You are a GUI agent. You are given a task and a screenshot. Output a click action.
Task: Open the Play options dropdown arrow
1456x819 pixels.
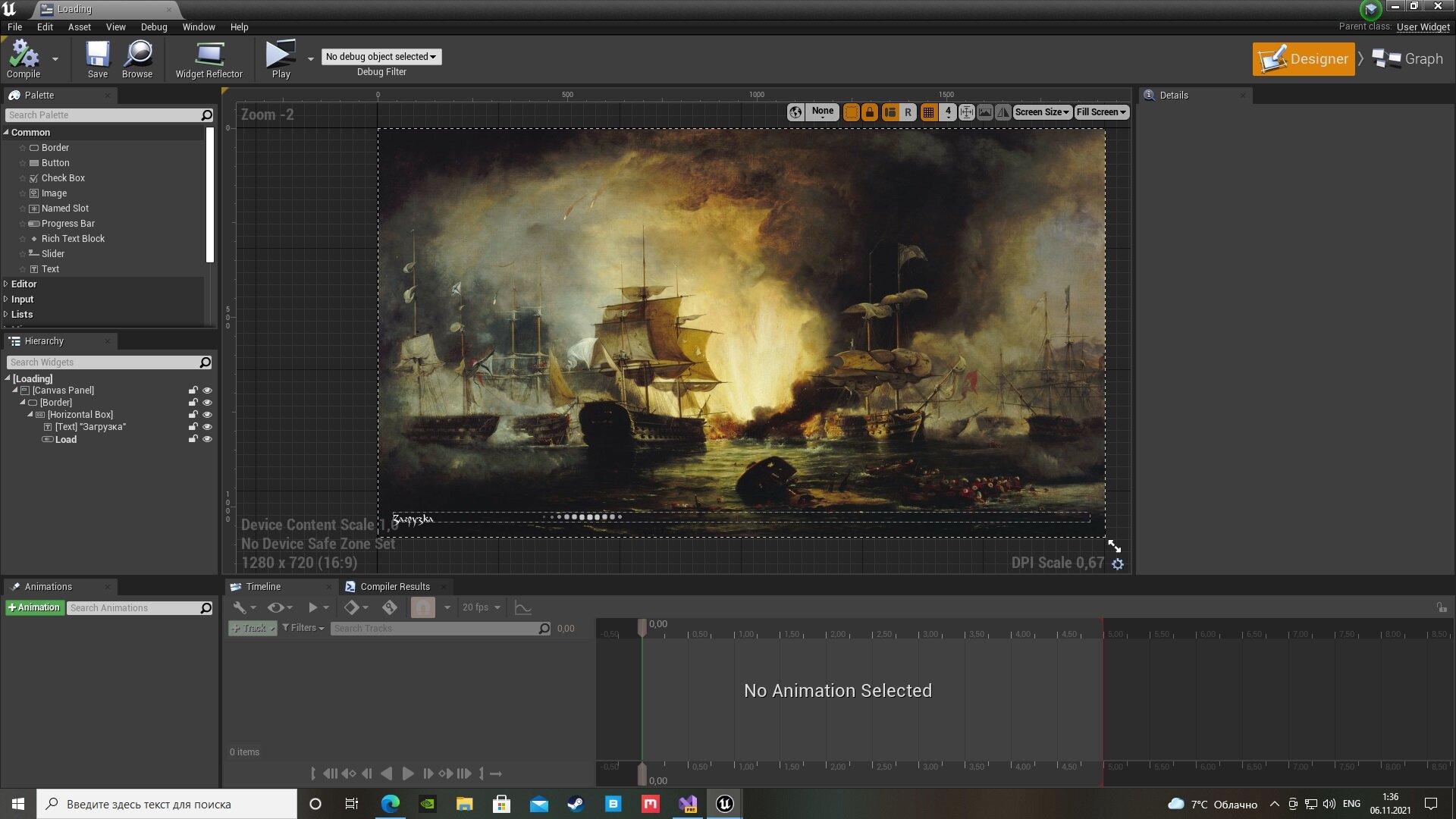pyautogui.click(x=311, y=59)
